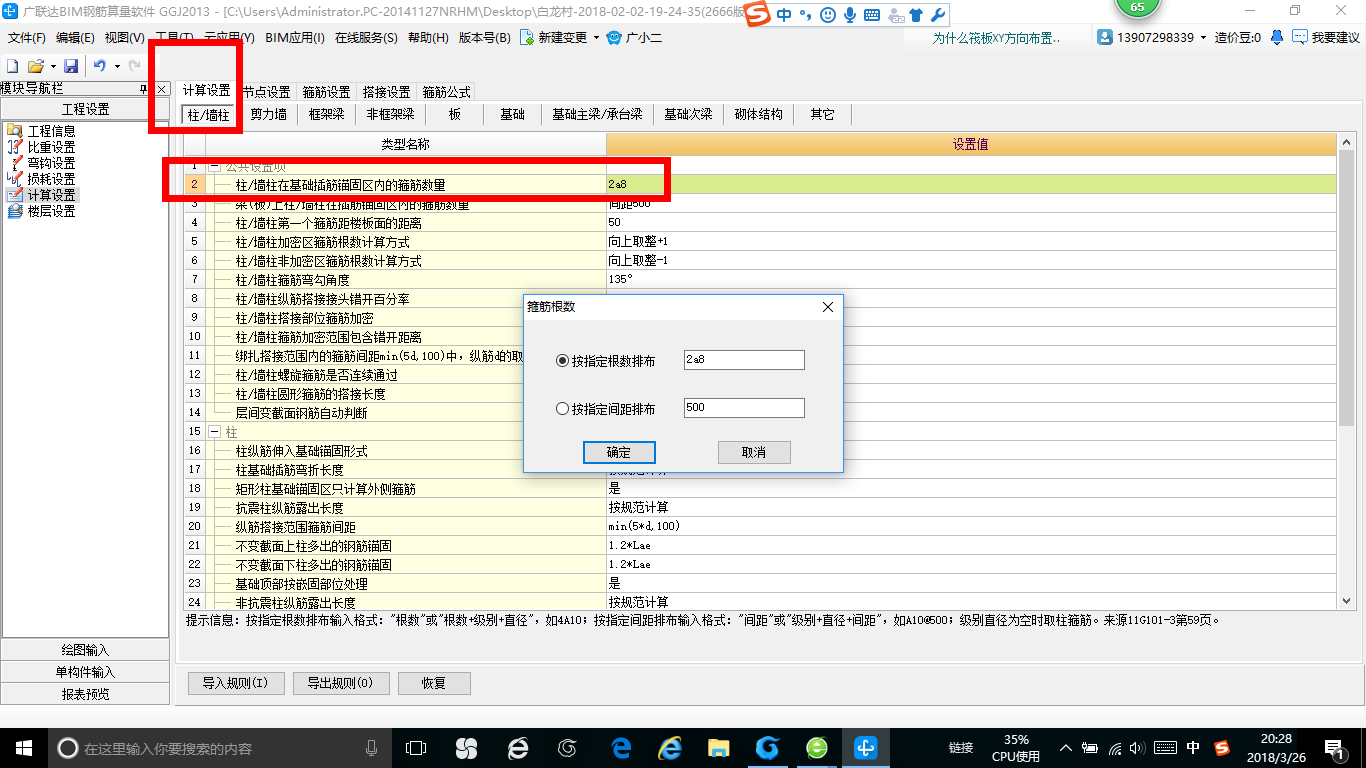The height and width of the screenshot is (768, 1366).
Task: Open the 帮助(H) menu
Action: click(428, 38)
